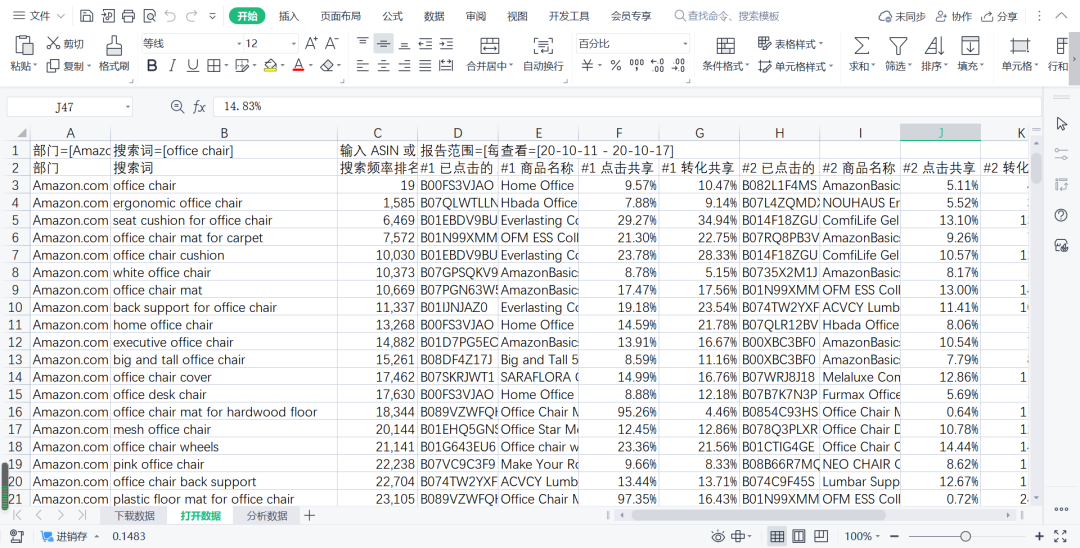Viewport: 1080px width, 548px height.
Task: Click the Copy (复制) icon
Action: click(53, 66)
